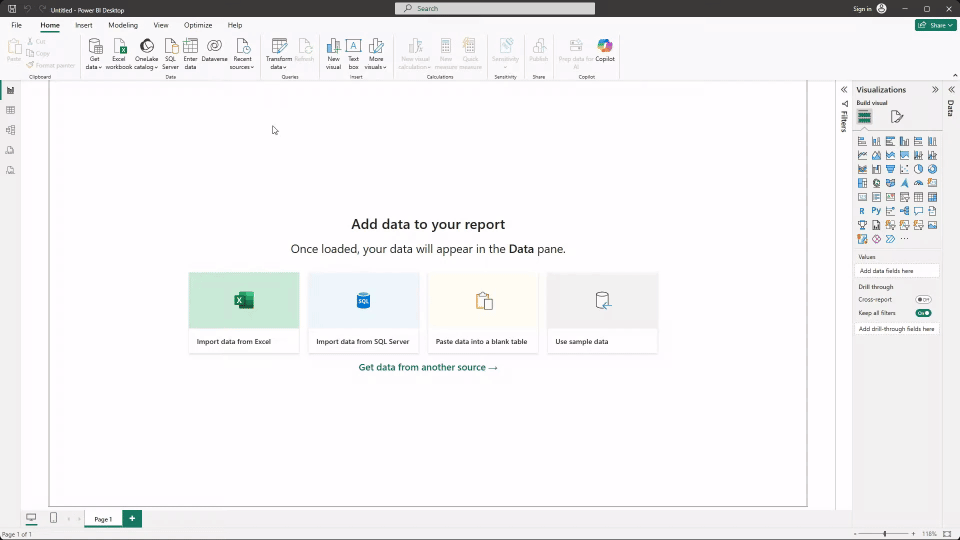
Task: Select Python visual
Action: click(x=876, y=211)
